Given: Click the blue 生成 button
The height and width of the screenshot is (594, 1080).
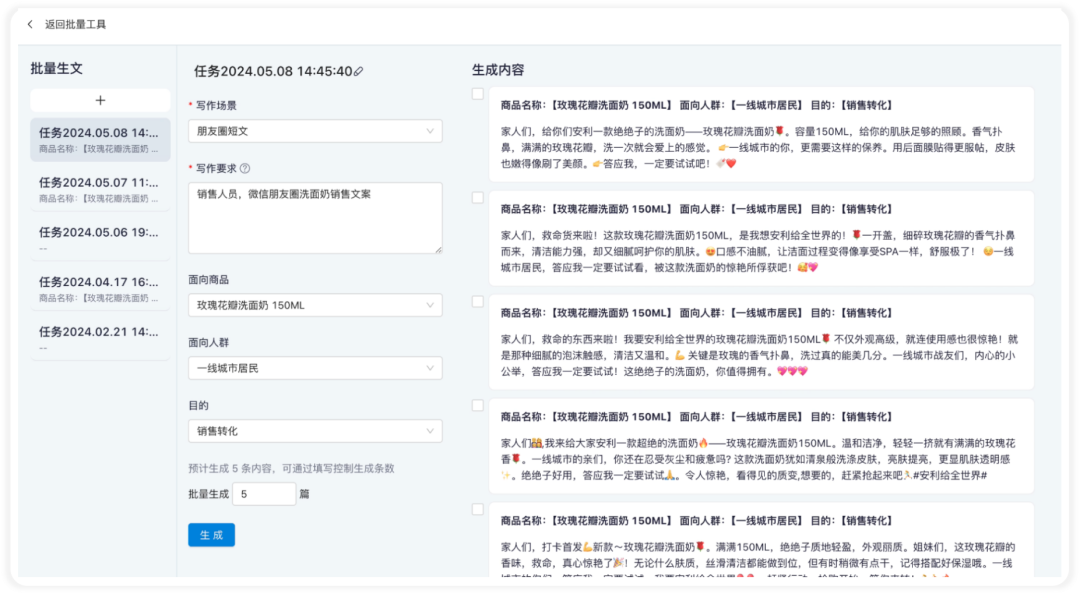Looking at the screenshot, I should [x=211, y=535].
